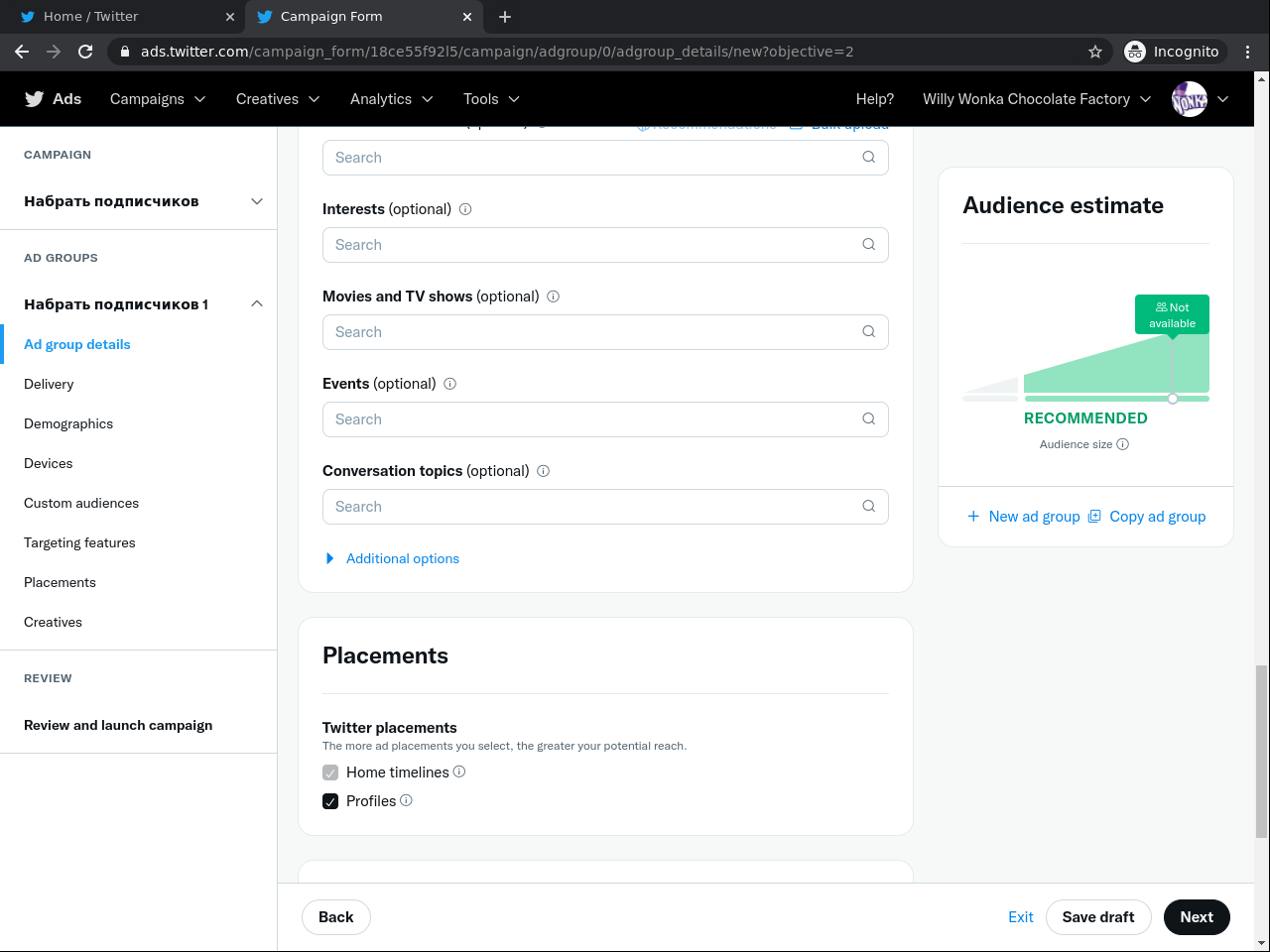Toggle the Home timelines checkbox

point(330,773)
